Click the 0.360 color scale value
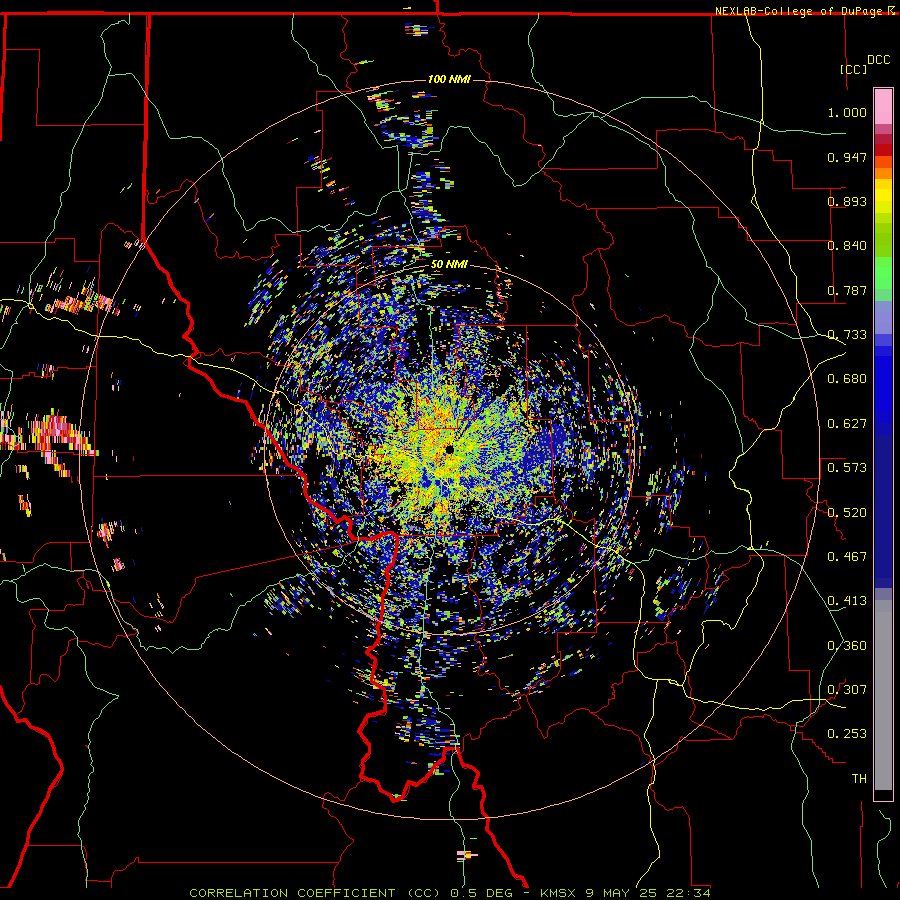The image size is (900, 900). pos(847,646)
